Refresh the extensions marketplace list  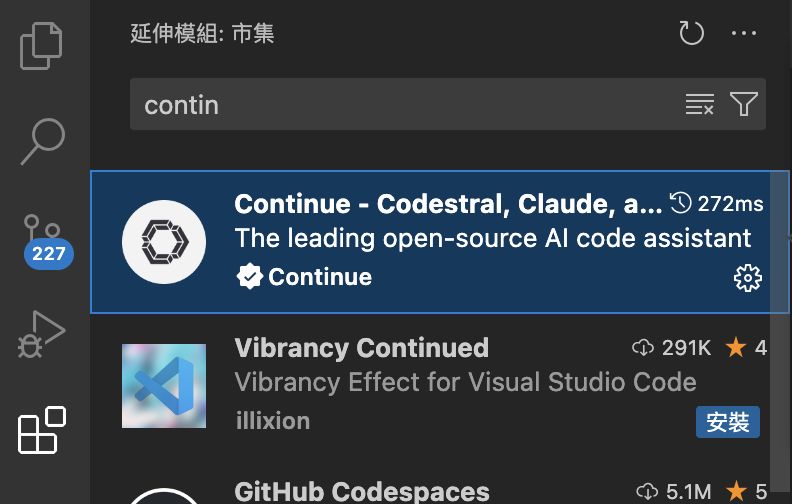[x=691, y=34]
